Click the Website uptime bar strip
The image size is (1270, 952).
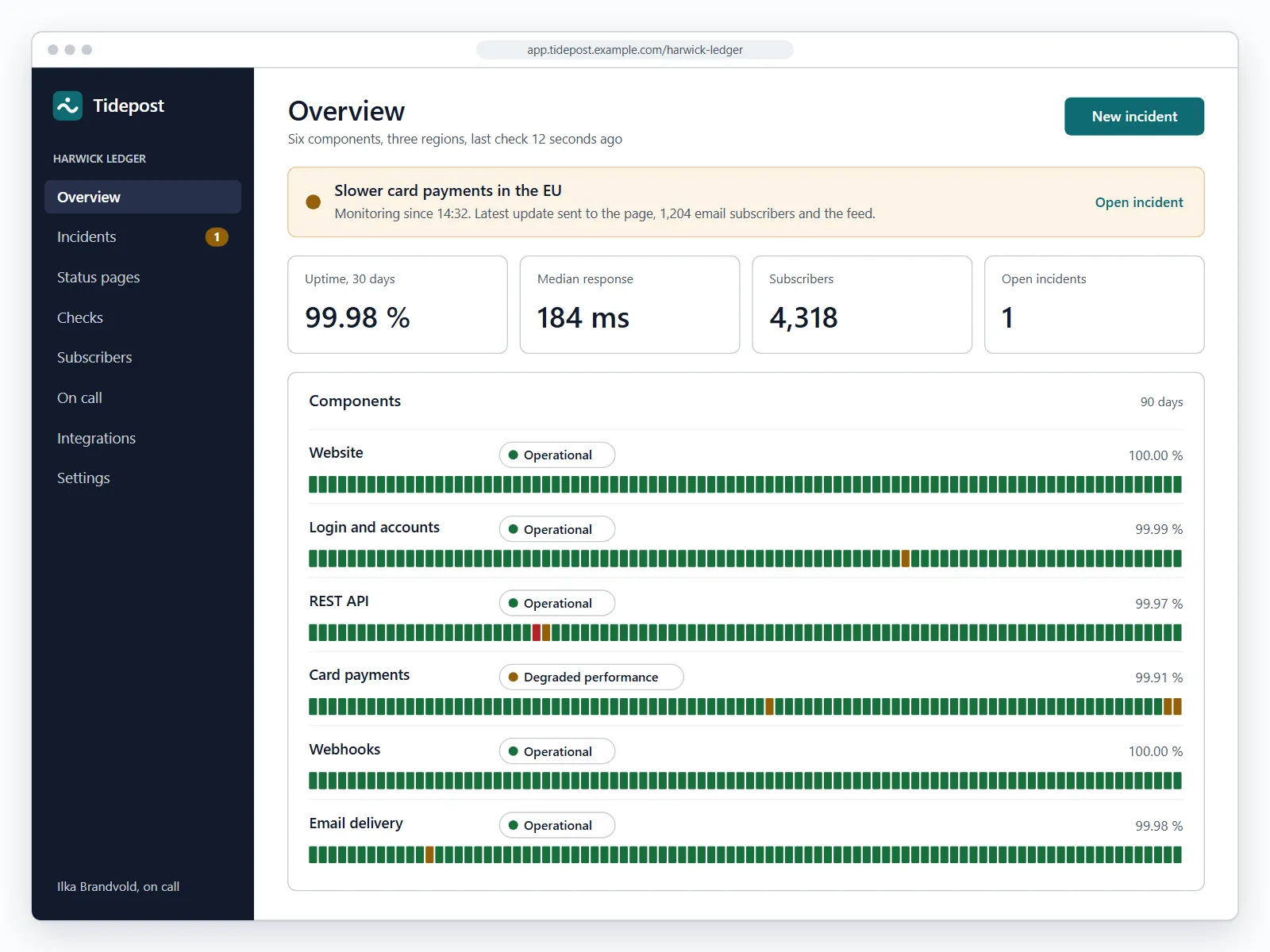[x=745, y=484]
